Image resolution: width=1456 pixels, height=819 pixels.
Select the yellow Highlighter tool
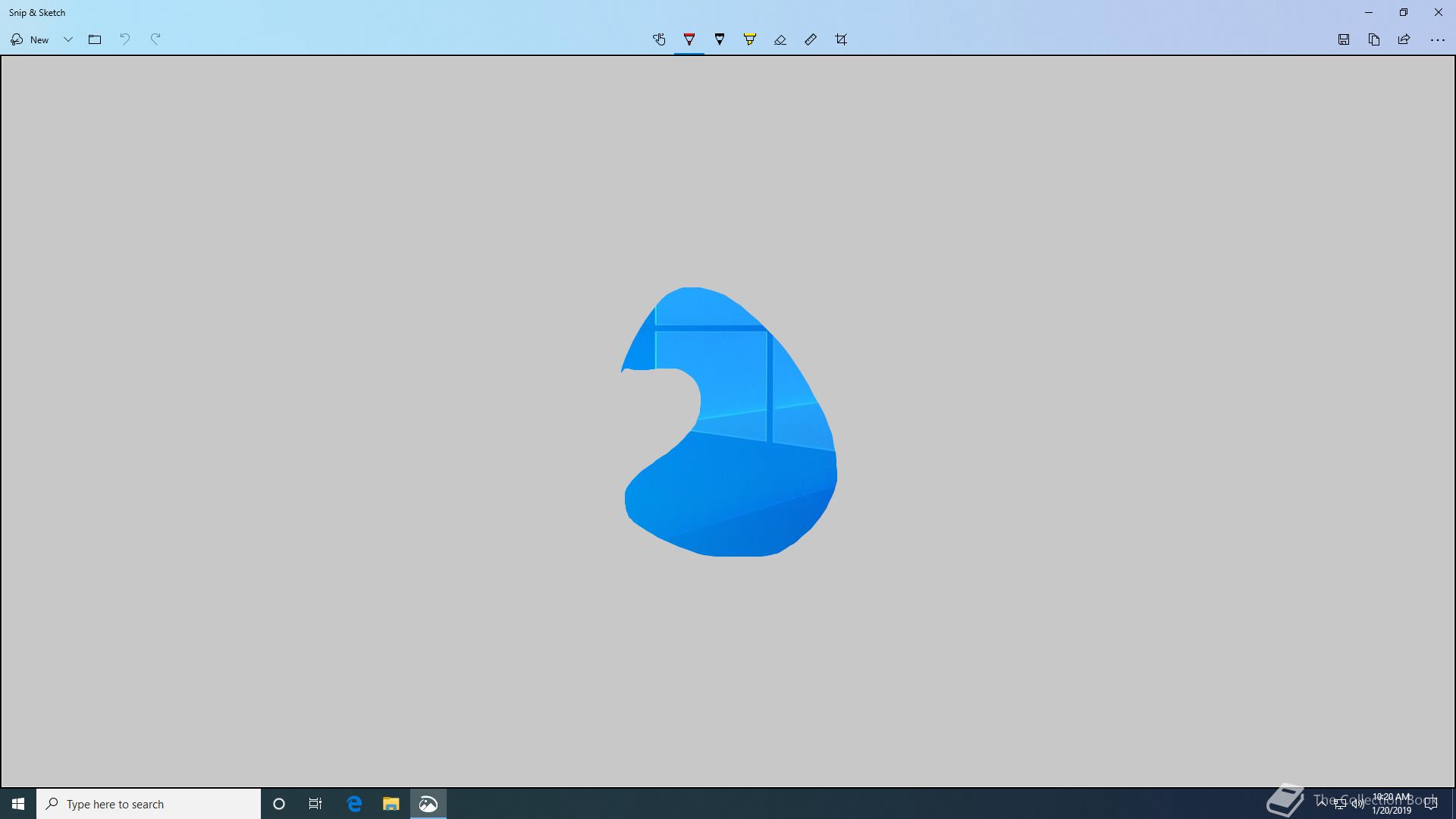(x=750, y=39)
